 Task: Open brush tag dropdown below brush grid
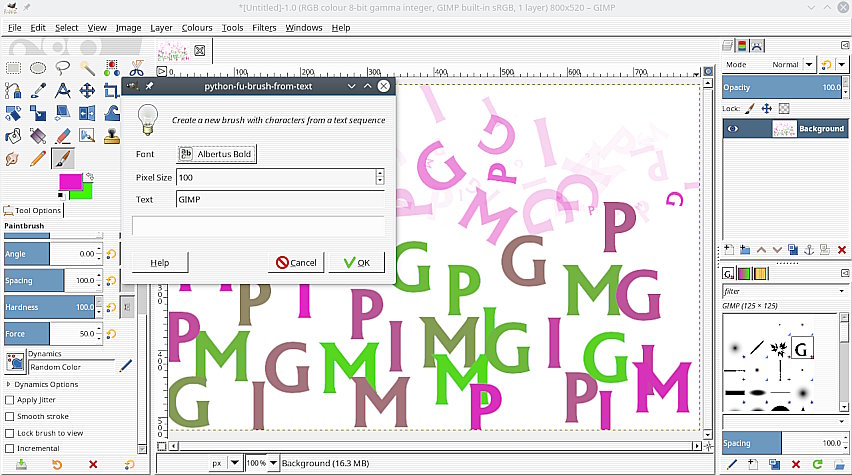pyautogui.click(x=842, y=421)
